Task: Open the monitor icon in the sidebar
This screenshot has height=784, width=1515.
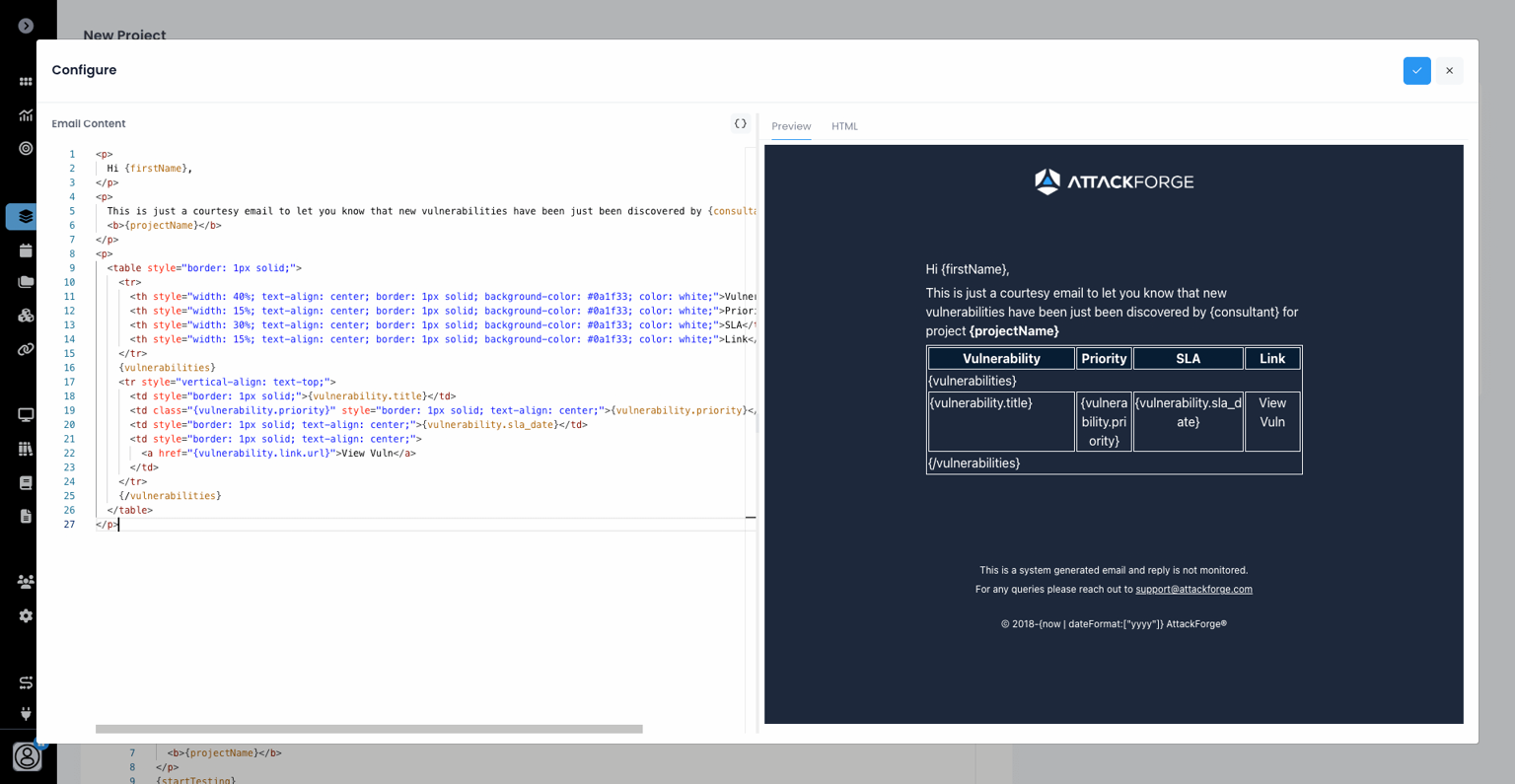Action: 26,415
